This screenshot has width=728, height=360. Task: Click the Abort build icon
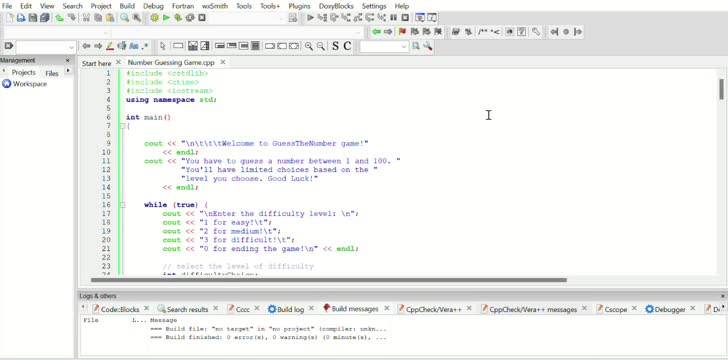[202, 18]
